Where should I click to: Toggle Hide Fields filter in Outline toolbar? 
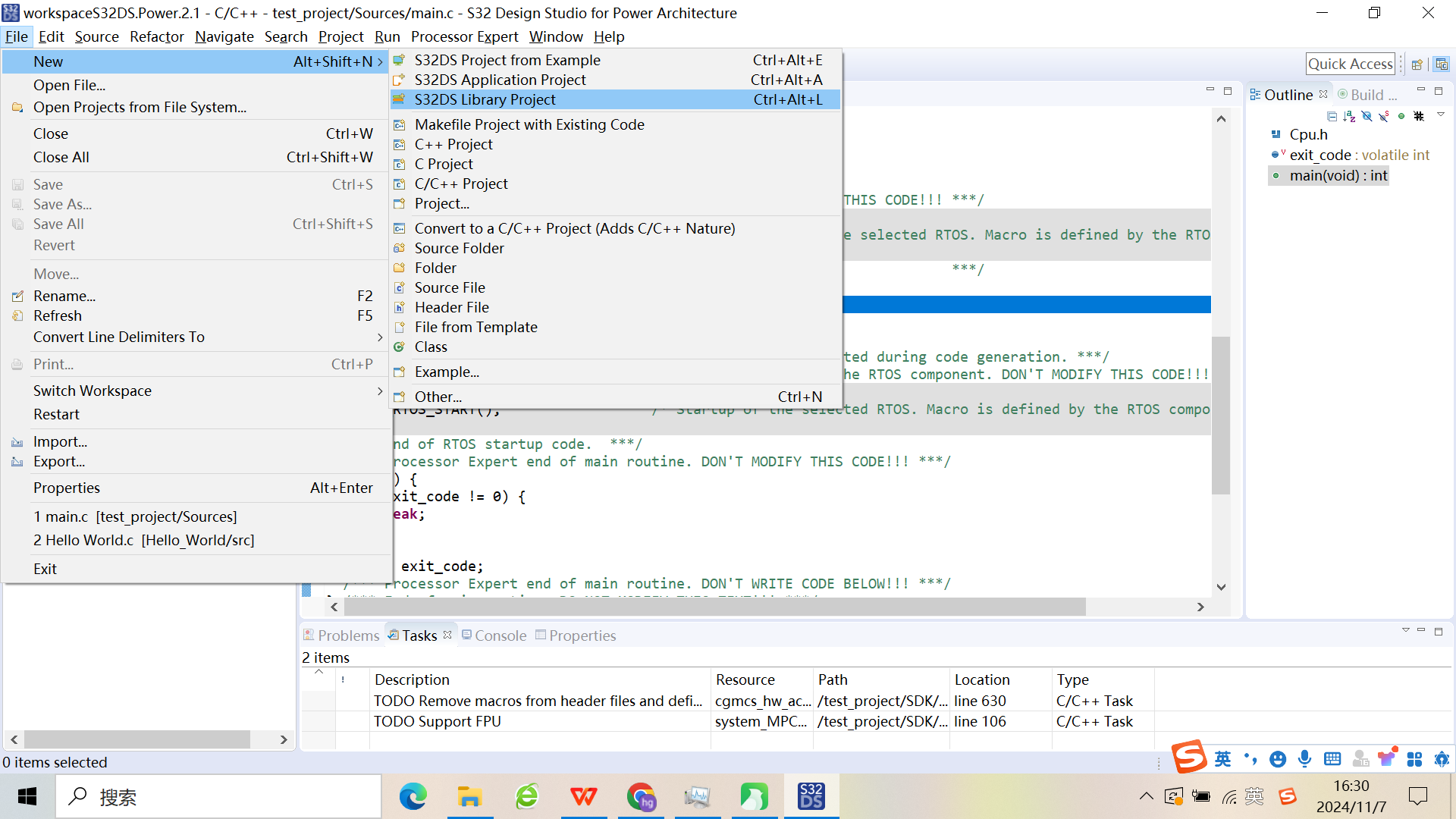tap(1367, 116)
